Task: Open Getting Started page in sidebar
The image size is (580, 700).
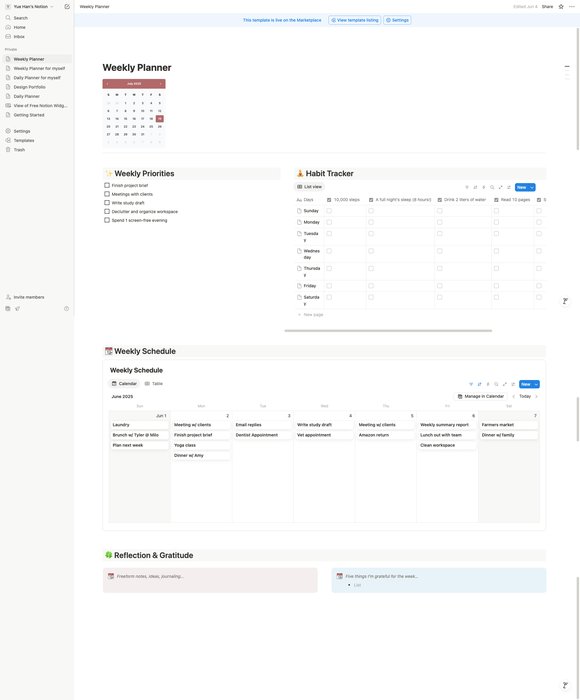Action: pyautogui.click(x=38, y=115)
